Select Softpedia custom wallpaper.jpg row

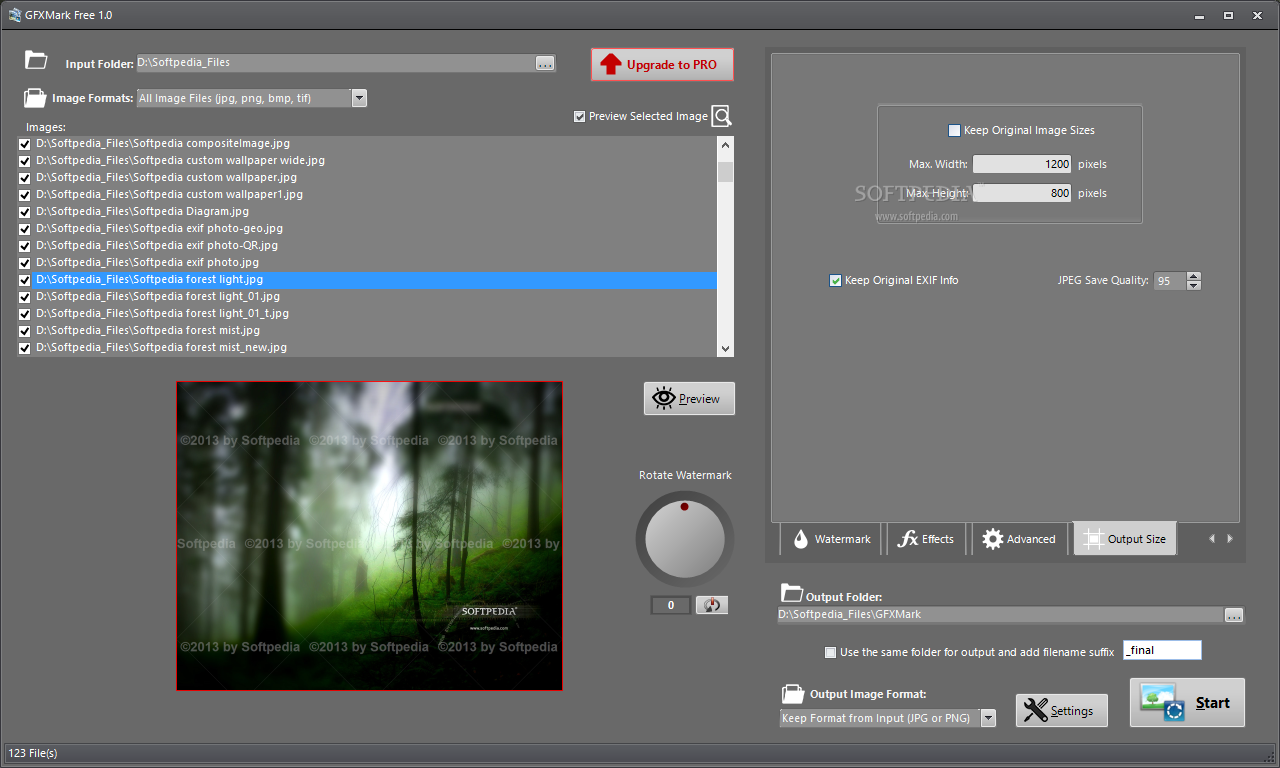coord(375,178)
